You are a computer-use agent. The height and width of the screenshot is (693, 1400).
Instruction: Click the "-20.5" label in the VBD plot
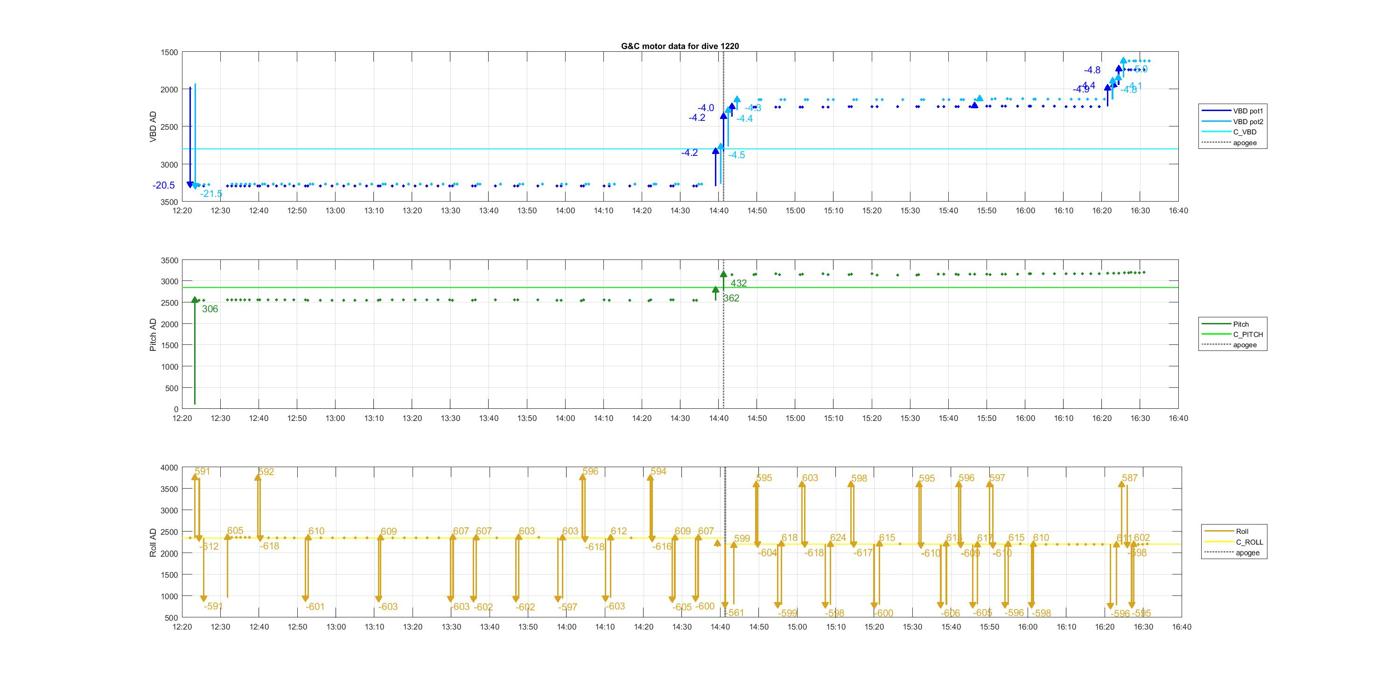point(164,185)
